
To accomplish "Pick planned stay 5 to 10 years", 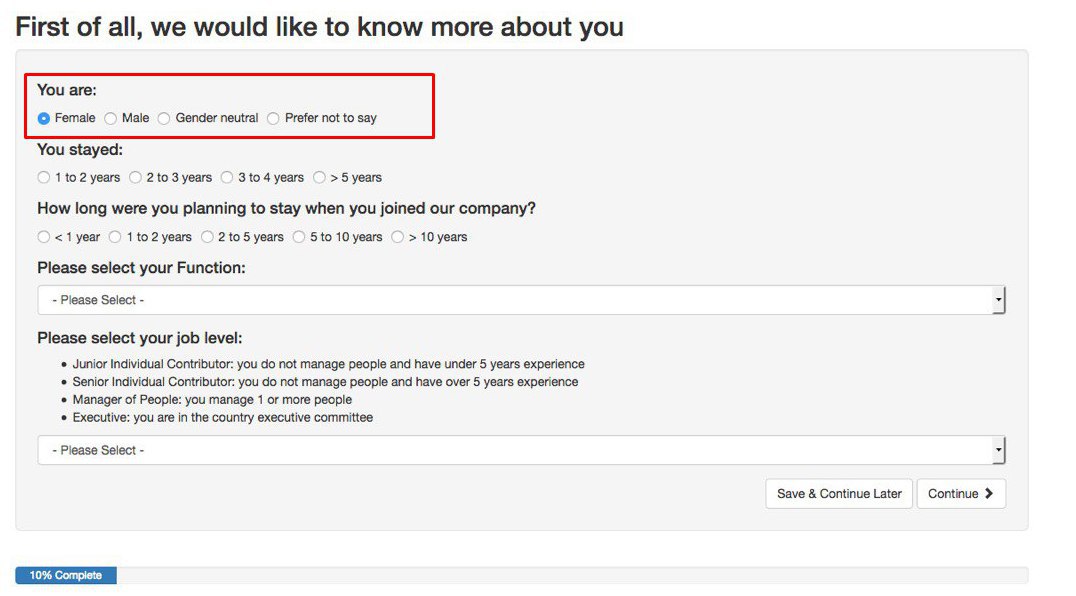I will (299, 237).
